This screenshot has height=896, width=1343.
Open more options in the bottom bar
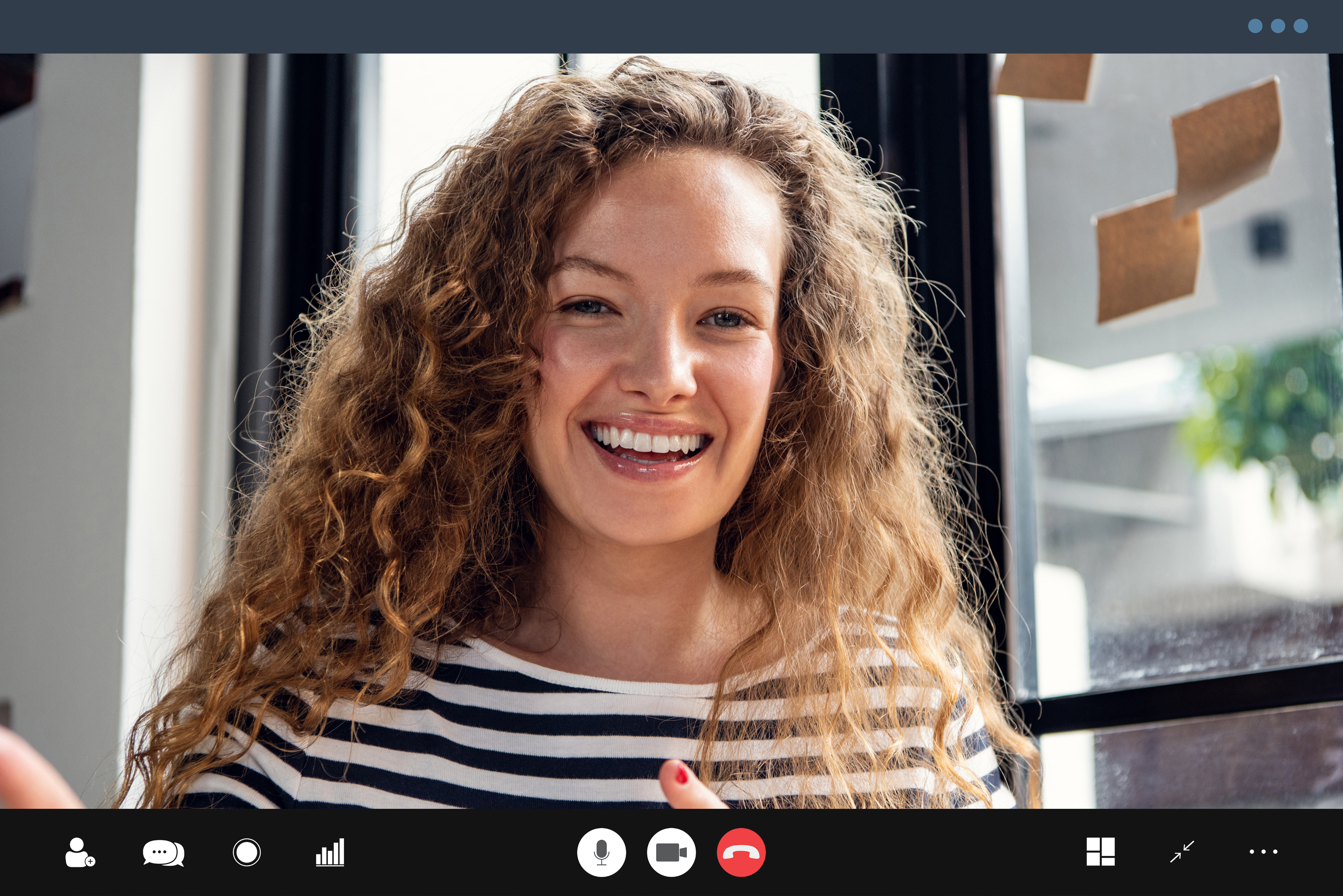pyautogui.click(x=1263, y=851)
